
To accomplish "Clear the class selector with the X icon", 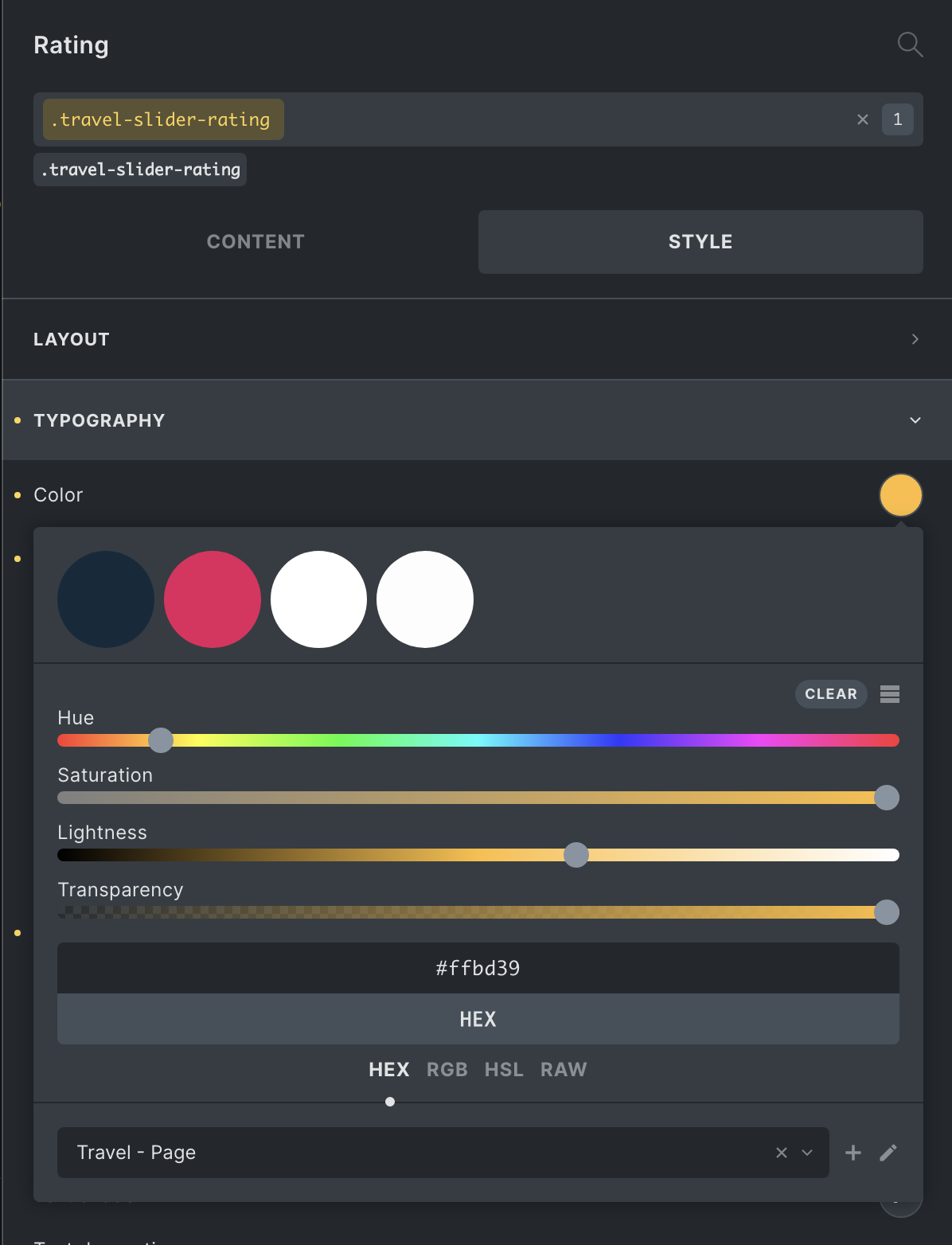I will click(x=863, y=119).
